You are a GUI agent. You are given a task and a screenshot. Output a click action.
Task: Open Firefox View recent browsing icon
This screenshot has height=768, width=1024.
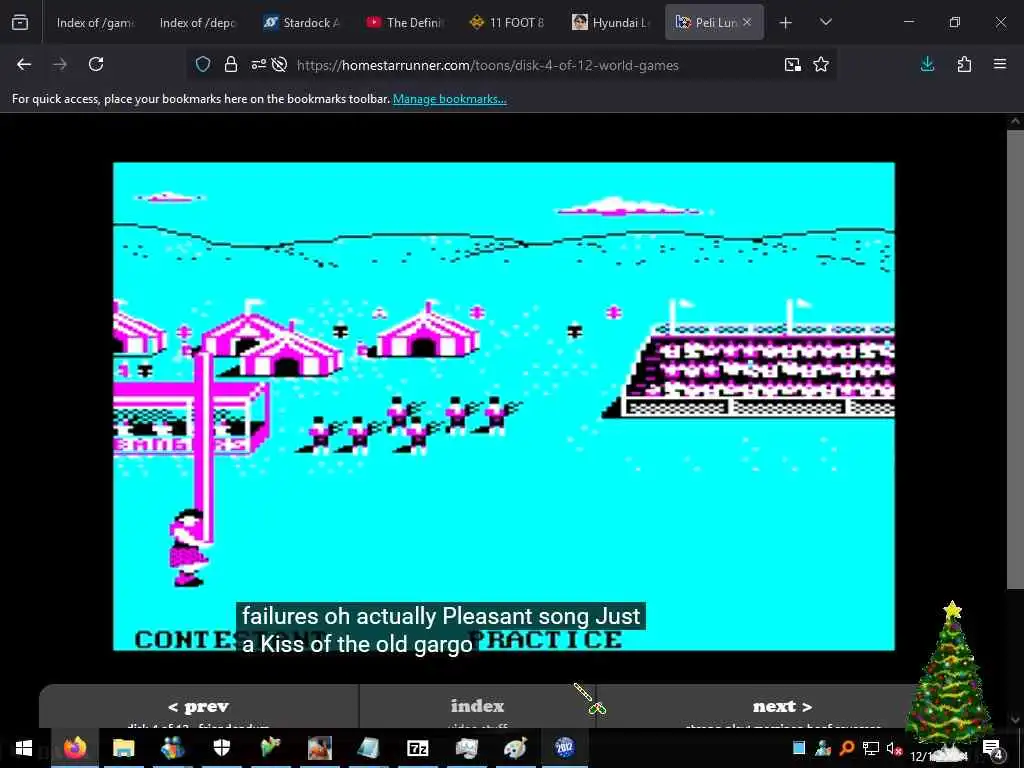pyautogui.click(x=20, y=22)
